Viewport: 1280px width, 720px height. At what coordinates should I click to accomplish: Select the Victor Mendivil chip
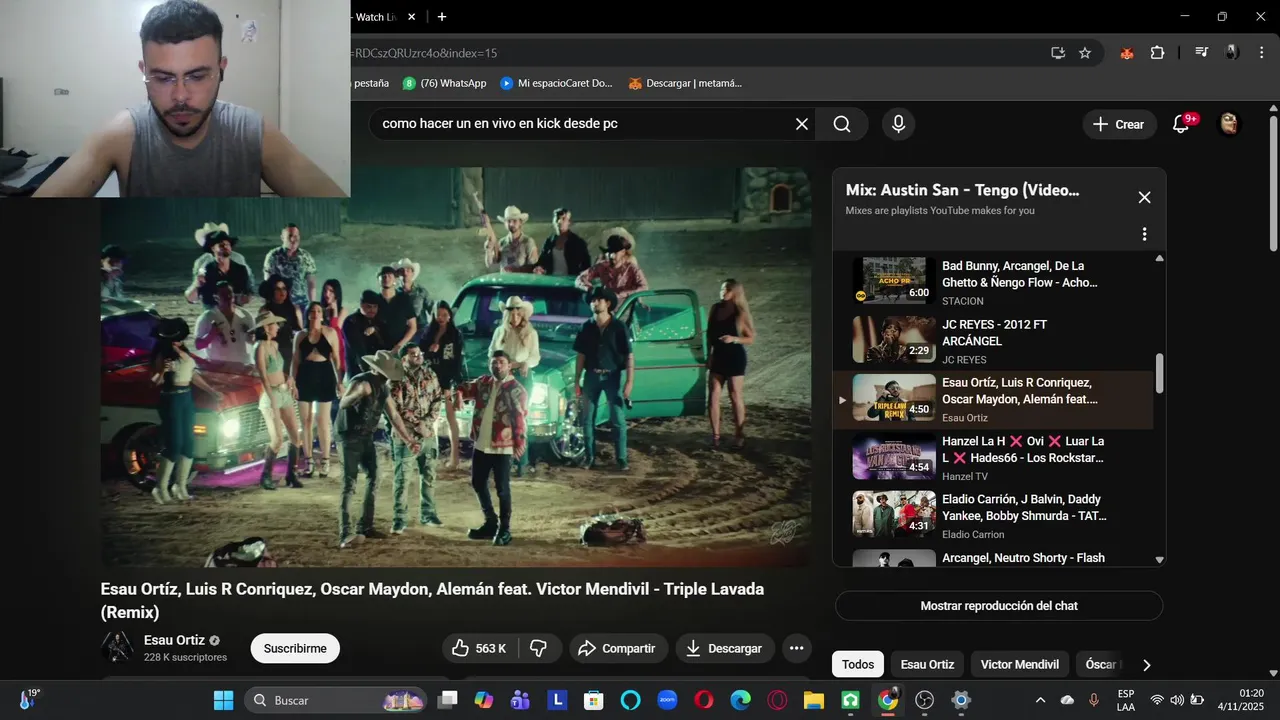click(1020, 664)
